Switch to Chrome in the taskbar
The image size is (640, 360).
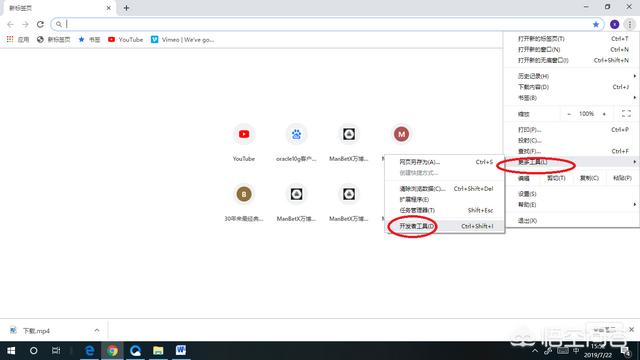pyautogui.click(x=112, y=351)
